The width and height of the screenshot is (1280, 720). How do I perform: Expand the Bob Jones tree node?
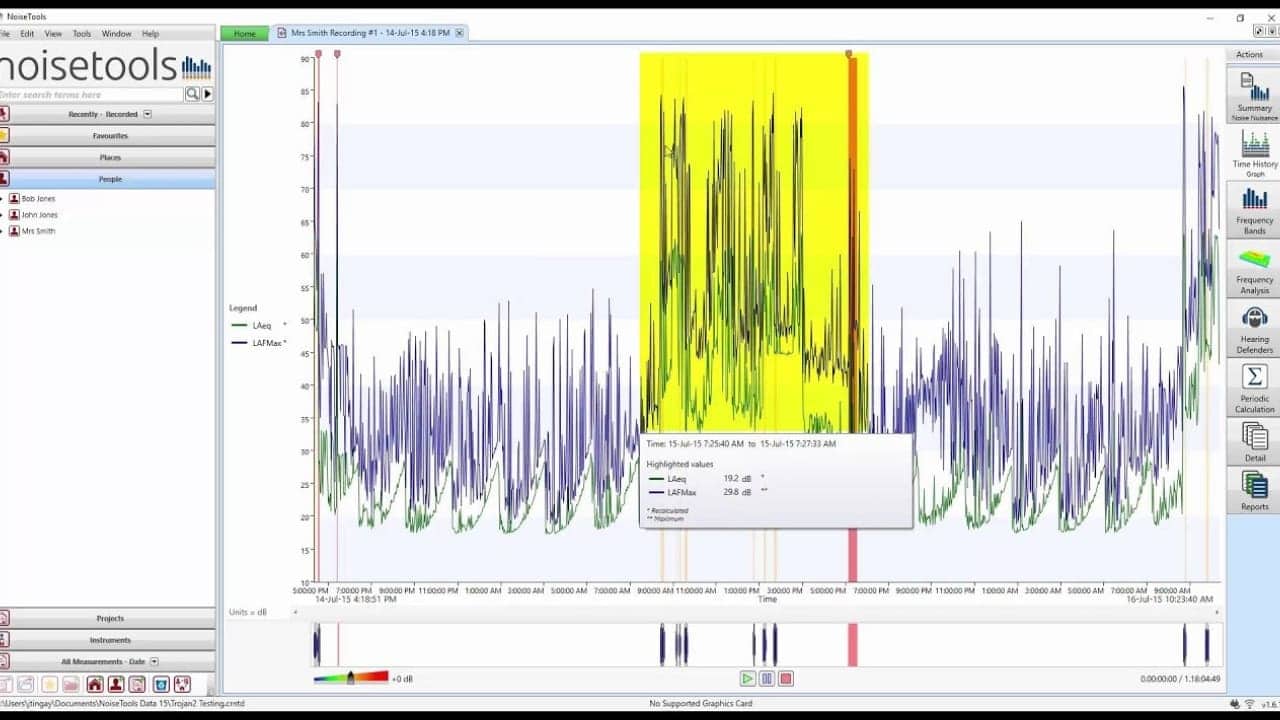pyautogui.click(x=2, y=199)
